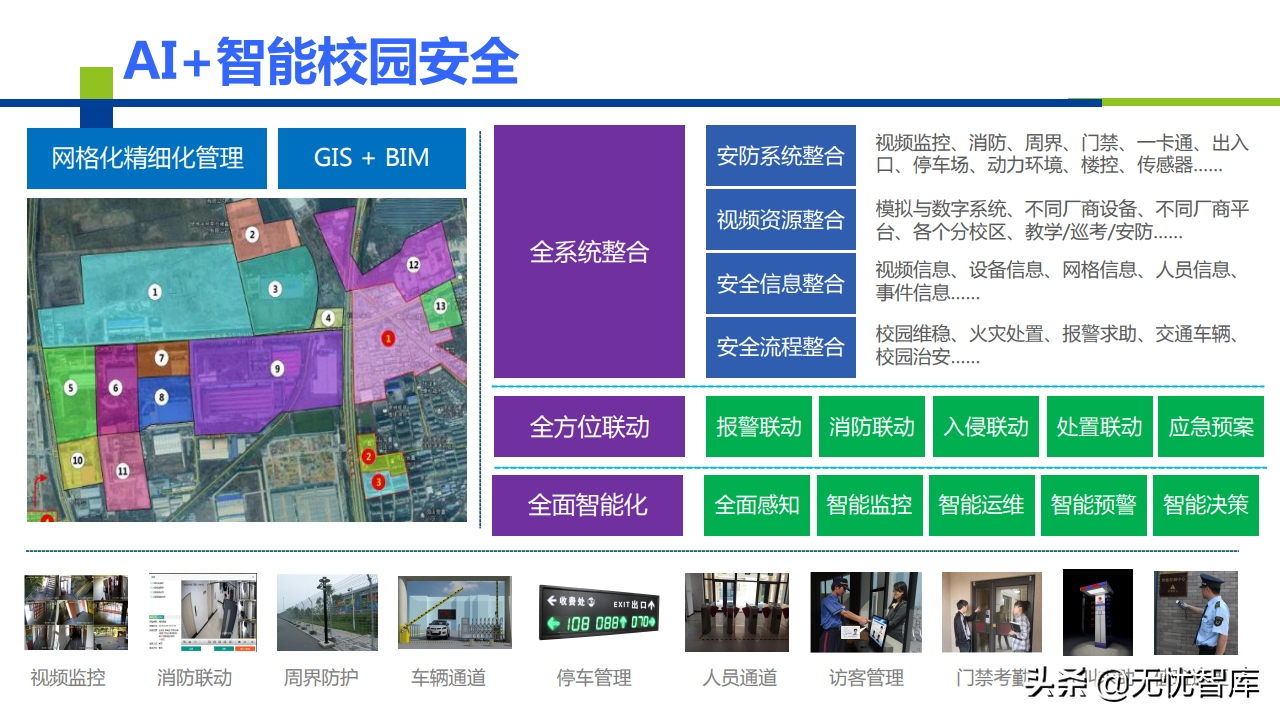Image resolution: width=1280 pixels, height=720 pixels.
Task: Open the 人员通道 turnstile image
Action: 736,611
